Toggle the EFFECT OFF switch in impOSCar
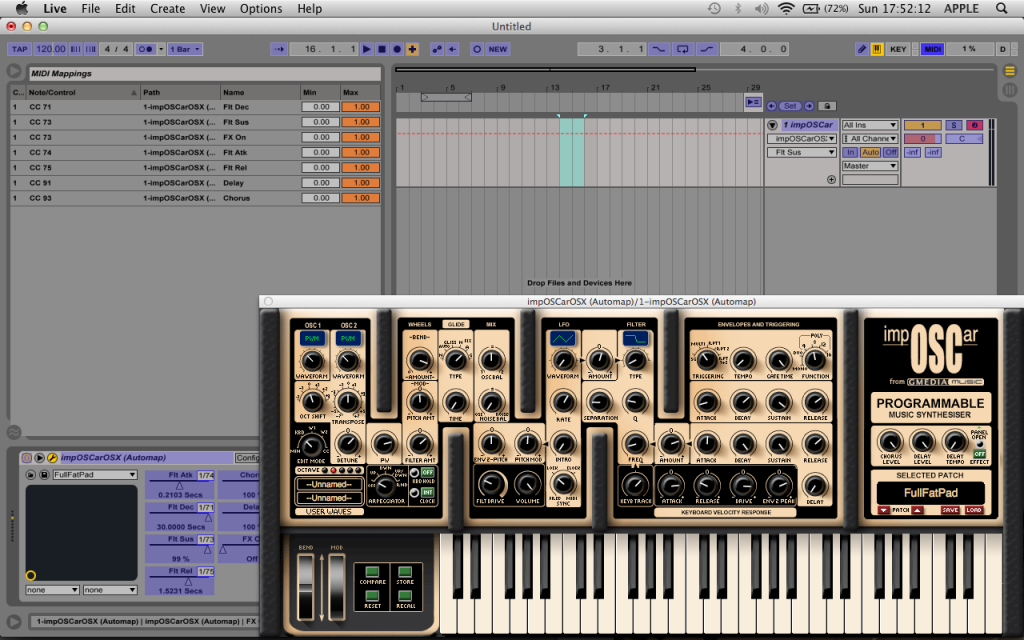The width and height of the screenshot is (1024, 640). pyautogui.click(x=979, y=453)
